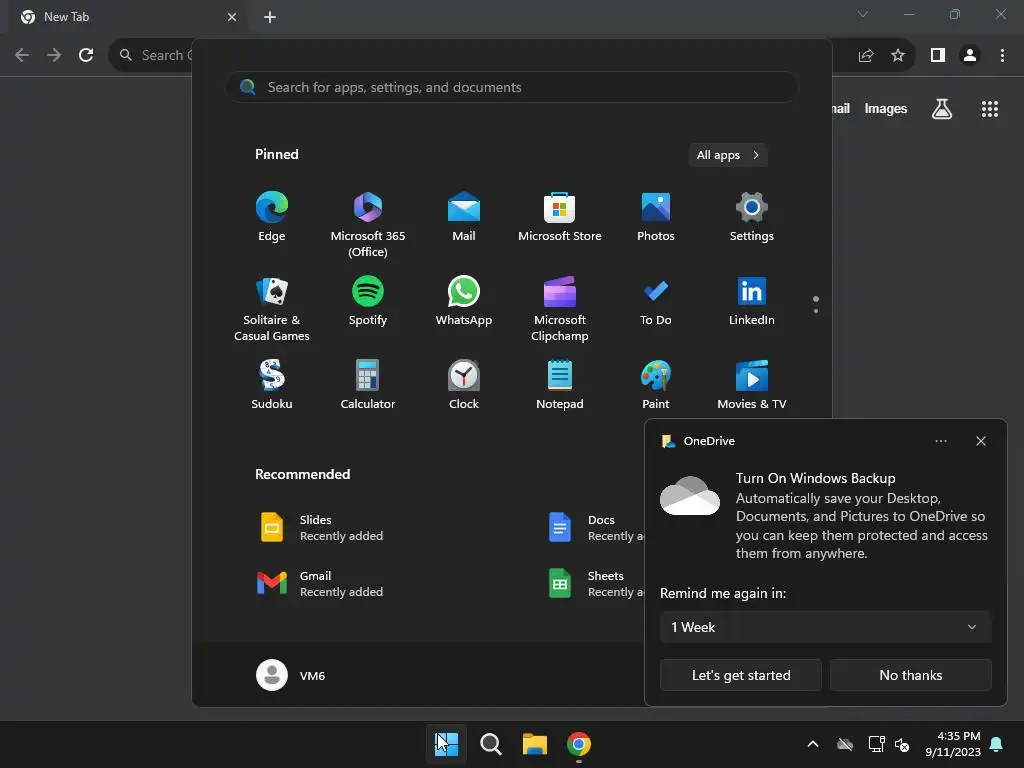This screenshot has height=768, width=1024.
Task: Reload the Chrome page
Action: (x=86, y=55)
